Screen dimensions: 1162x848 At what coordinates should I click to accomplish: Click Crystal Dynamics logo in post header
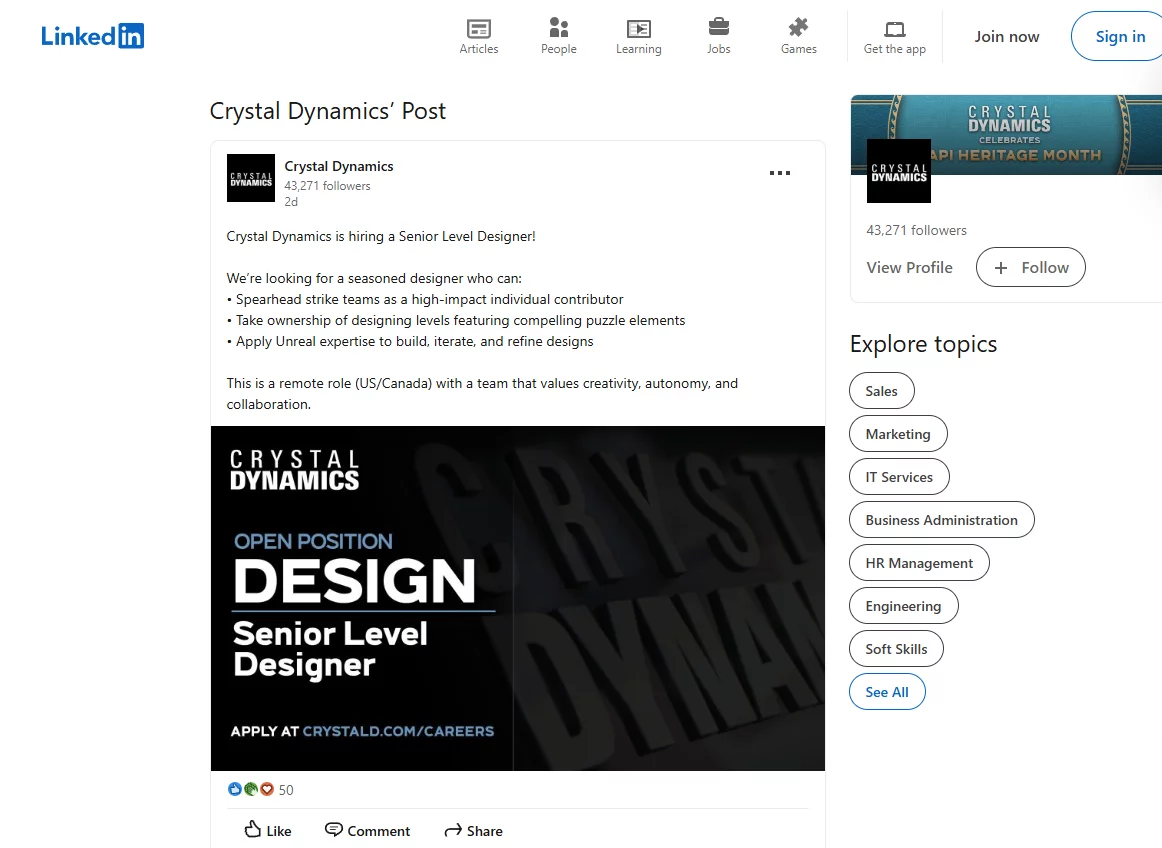250,178
